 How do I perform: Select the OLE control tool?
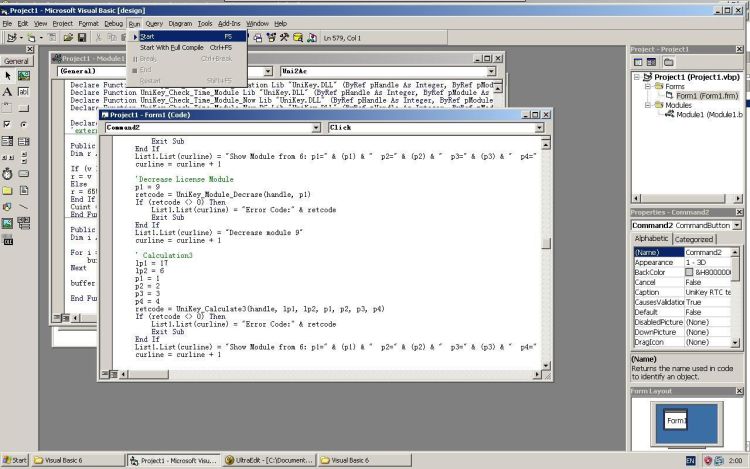[x=7, y=240]
